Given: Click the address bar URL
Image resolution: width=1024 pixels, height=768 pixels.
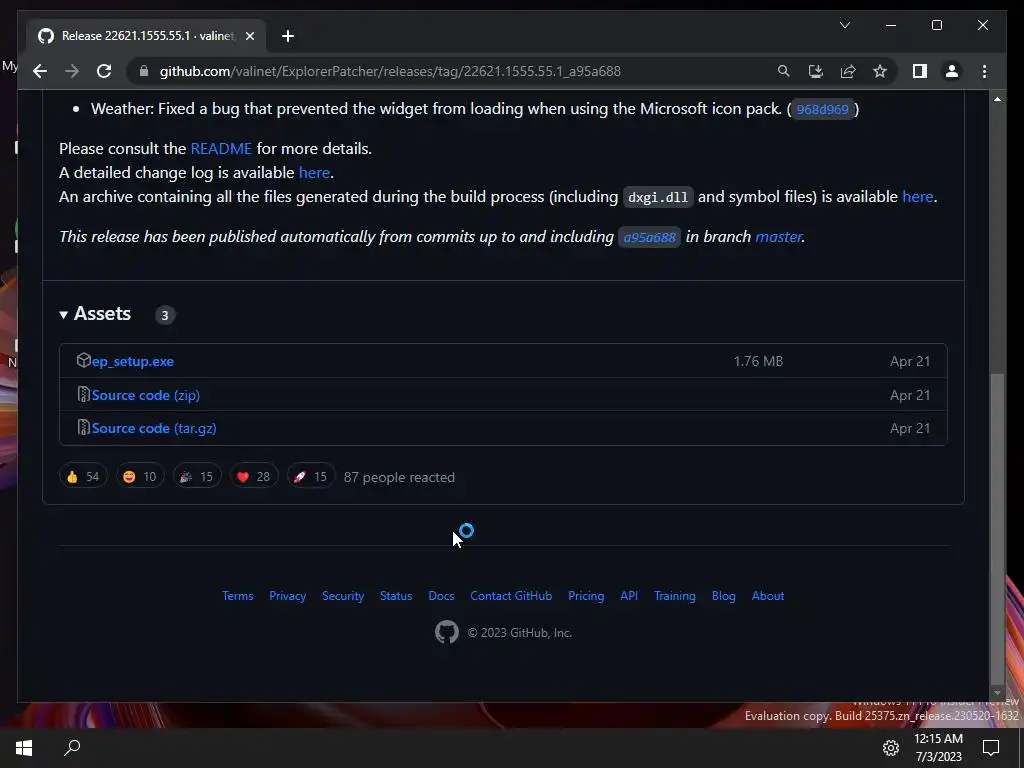Looking at the screenshot, I should coord(390,71).
